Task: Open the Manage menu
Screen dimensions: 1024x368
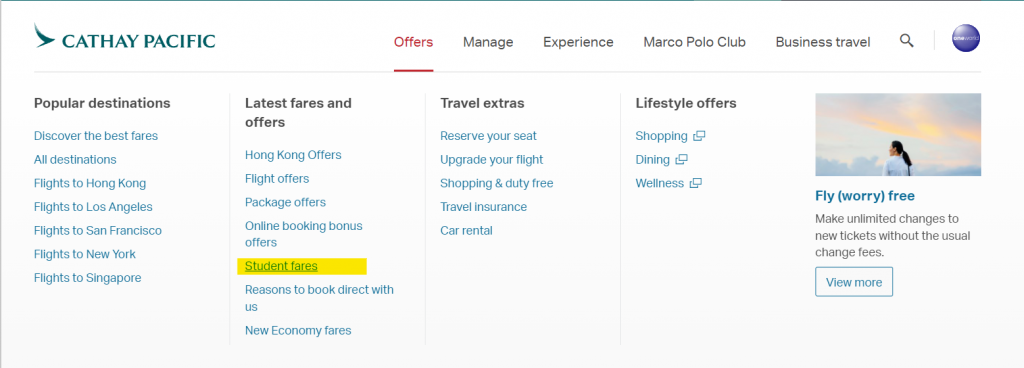Action: pos(488,42)
